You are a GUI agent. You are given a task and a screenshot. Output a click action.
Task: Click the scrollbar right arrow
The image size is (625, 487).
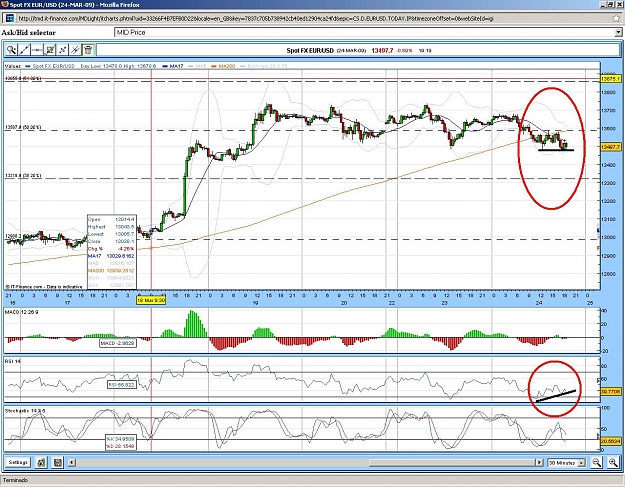pyautogui.click(x=539, y=462)
